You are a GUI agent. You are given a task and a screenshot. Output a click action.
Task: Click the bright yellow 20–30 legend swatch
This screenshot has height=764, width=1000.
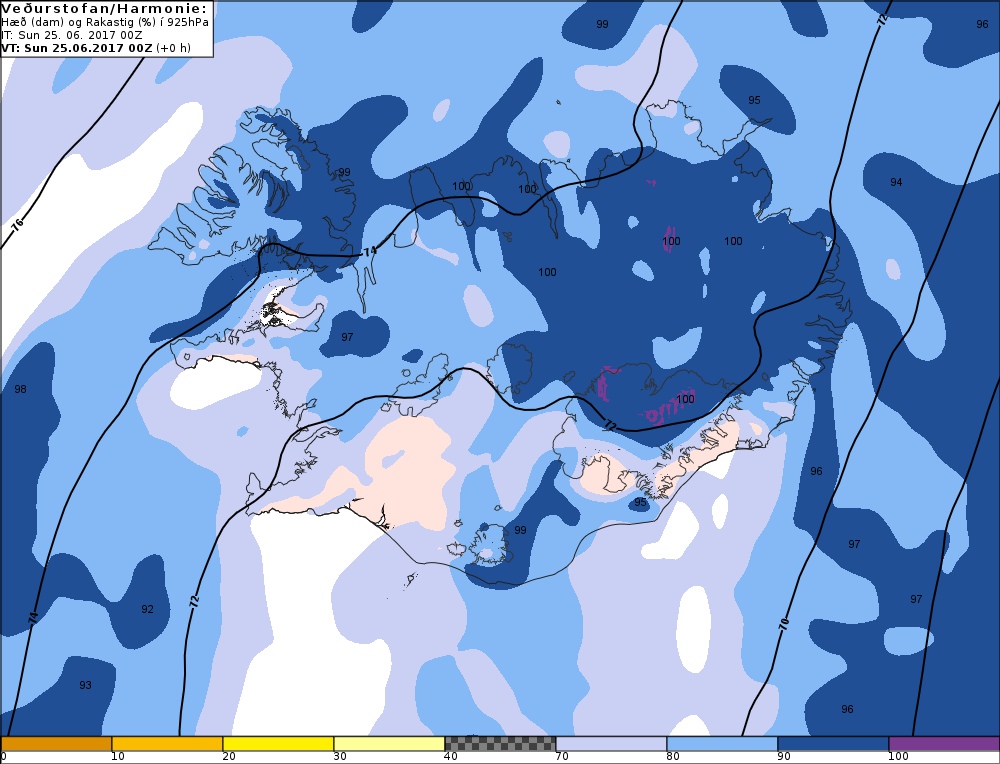[278, 744]
